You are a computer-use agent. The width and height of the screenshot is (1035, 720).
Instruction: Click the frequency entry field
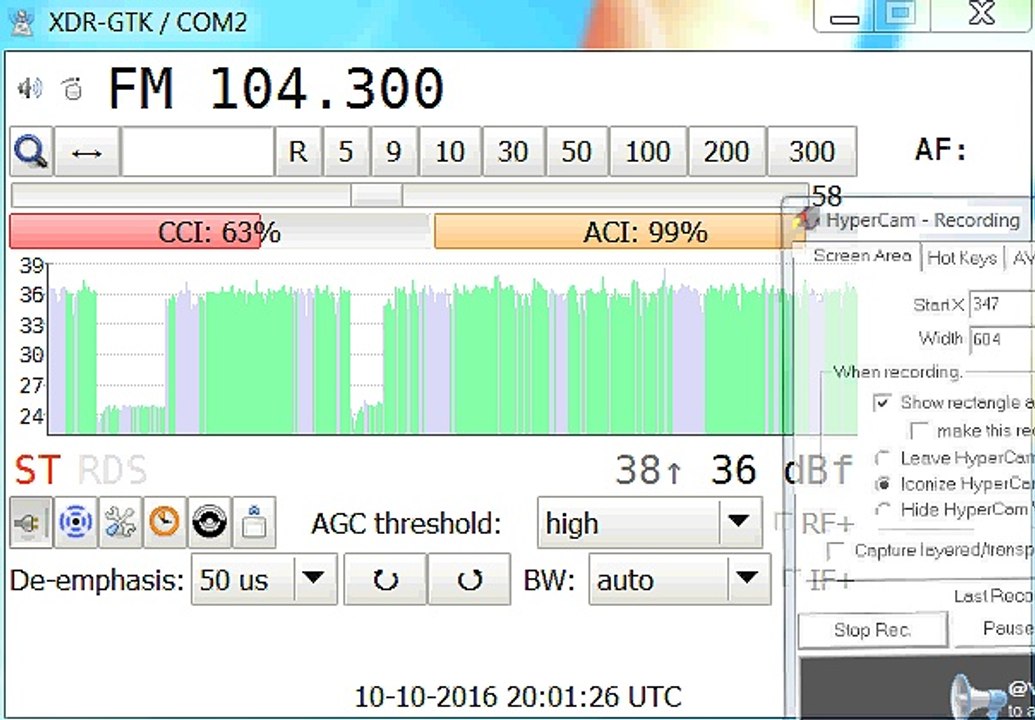coord(197,152)
